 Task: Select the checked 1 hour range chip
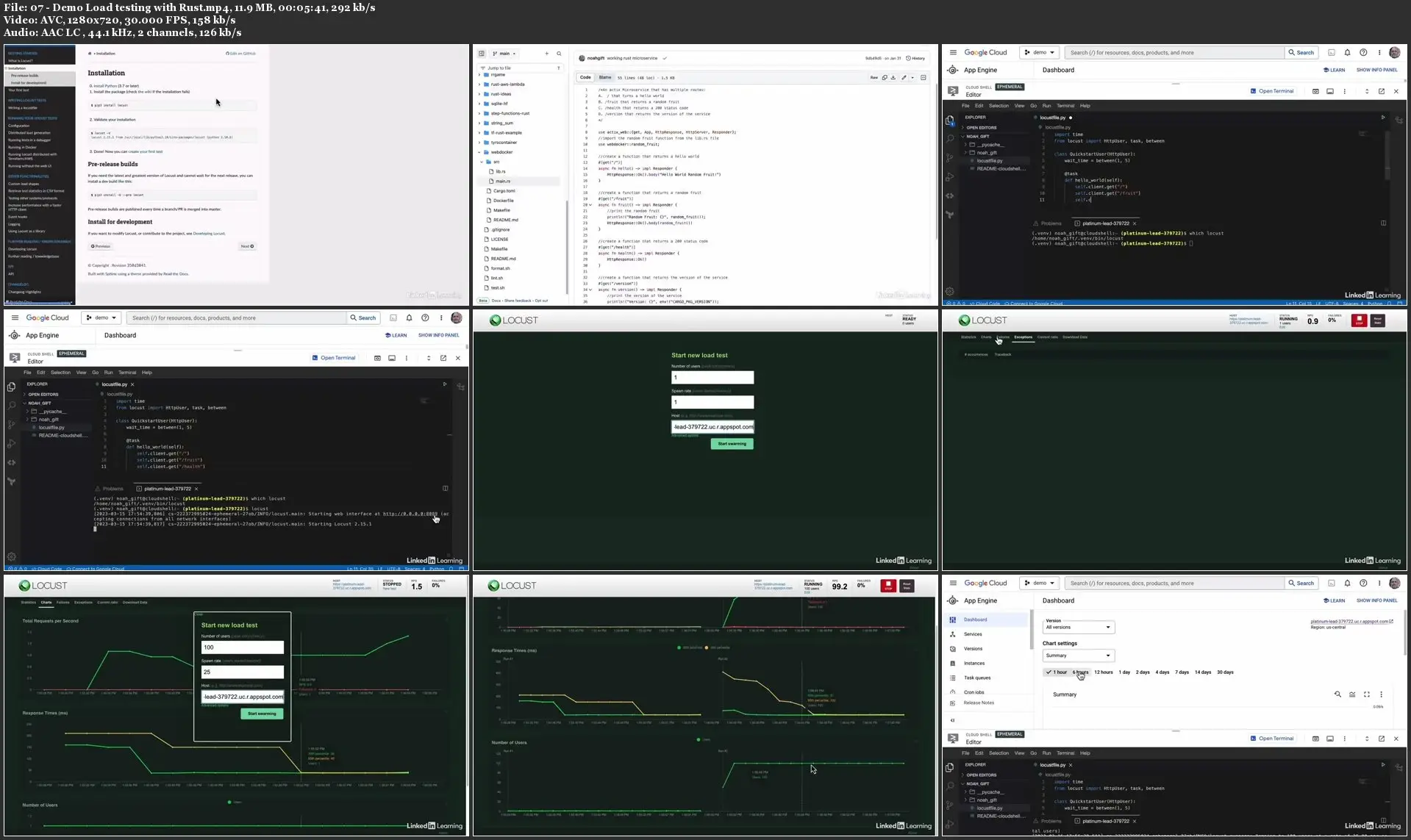point(1056,672)
